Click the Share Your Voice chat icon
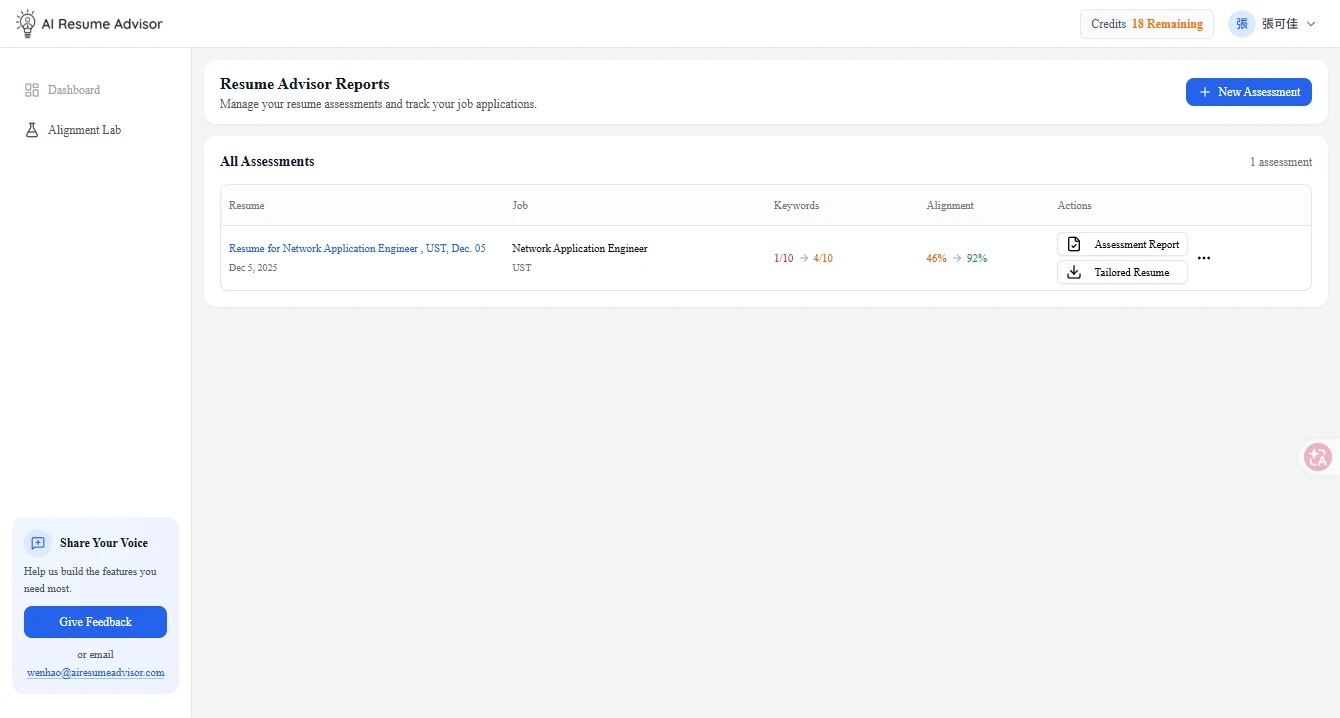This screenshot has width=1340, height=718. pos(38,543)
